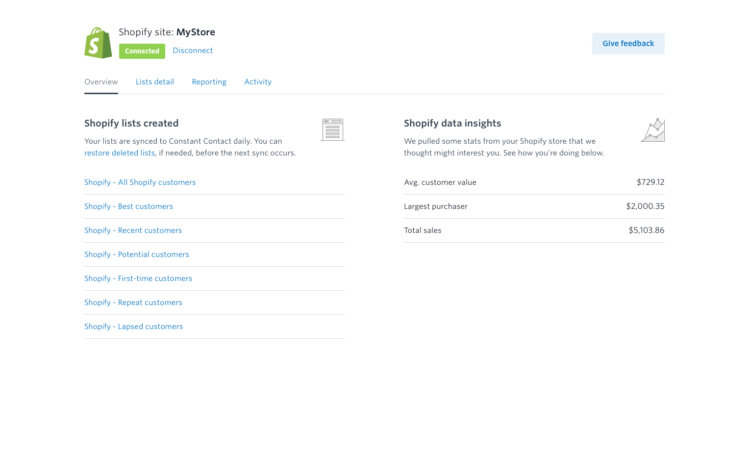The height and width of the screenshot is (469, 750).
Task: Click the Shopify lists created heading
Action: point(132,123)
